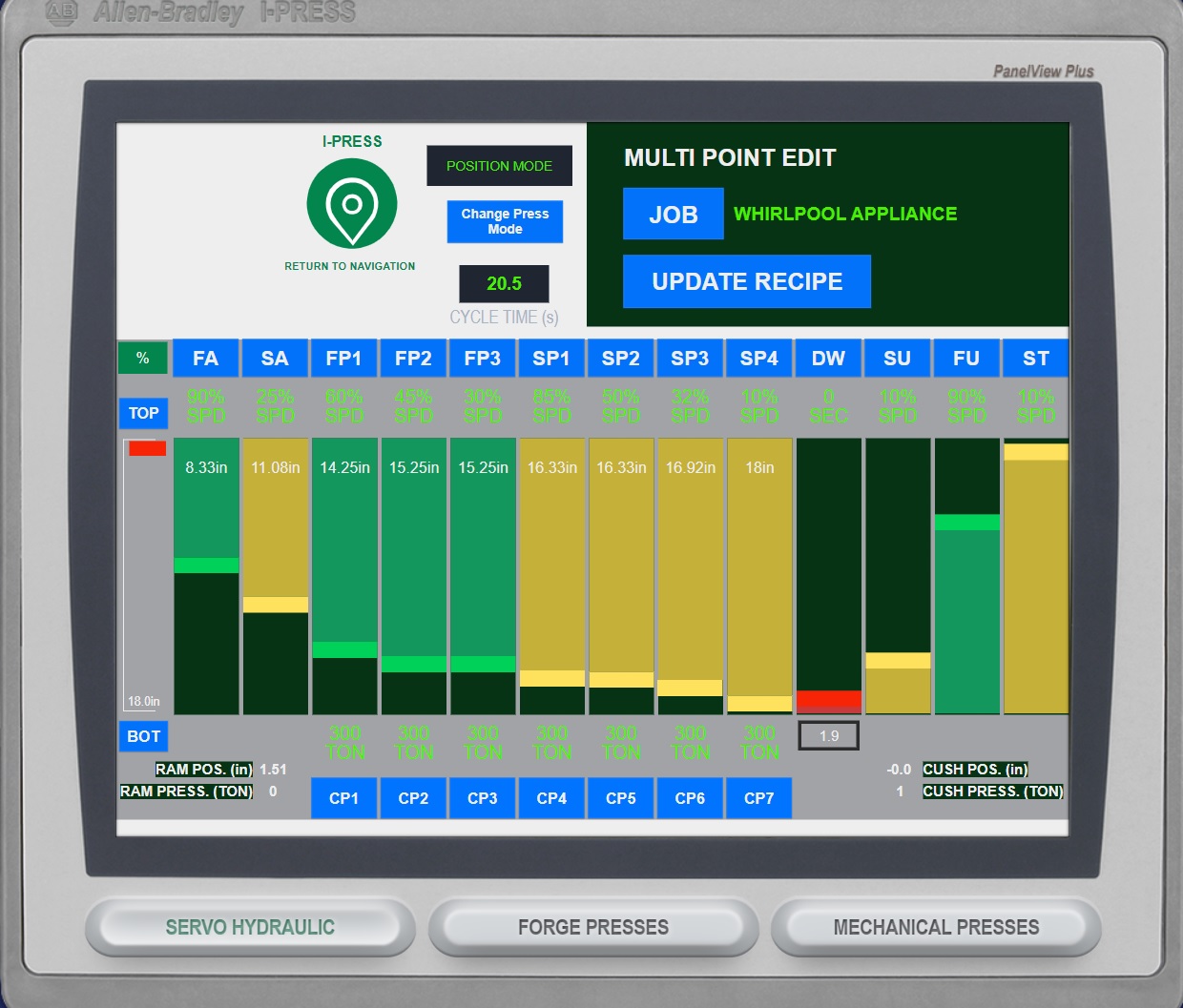Select the SA column header
Screen dimensions: 1183x1008
[275, 359]
